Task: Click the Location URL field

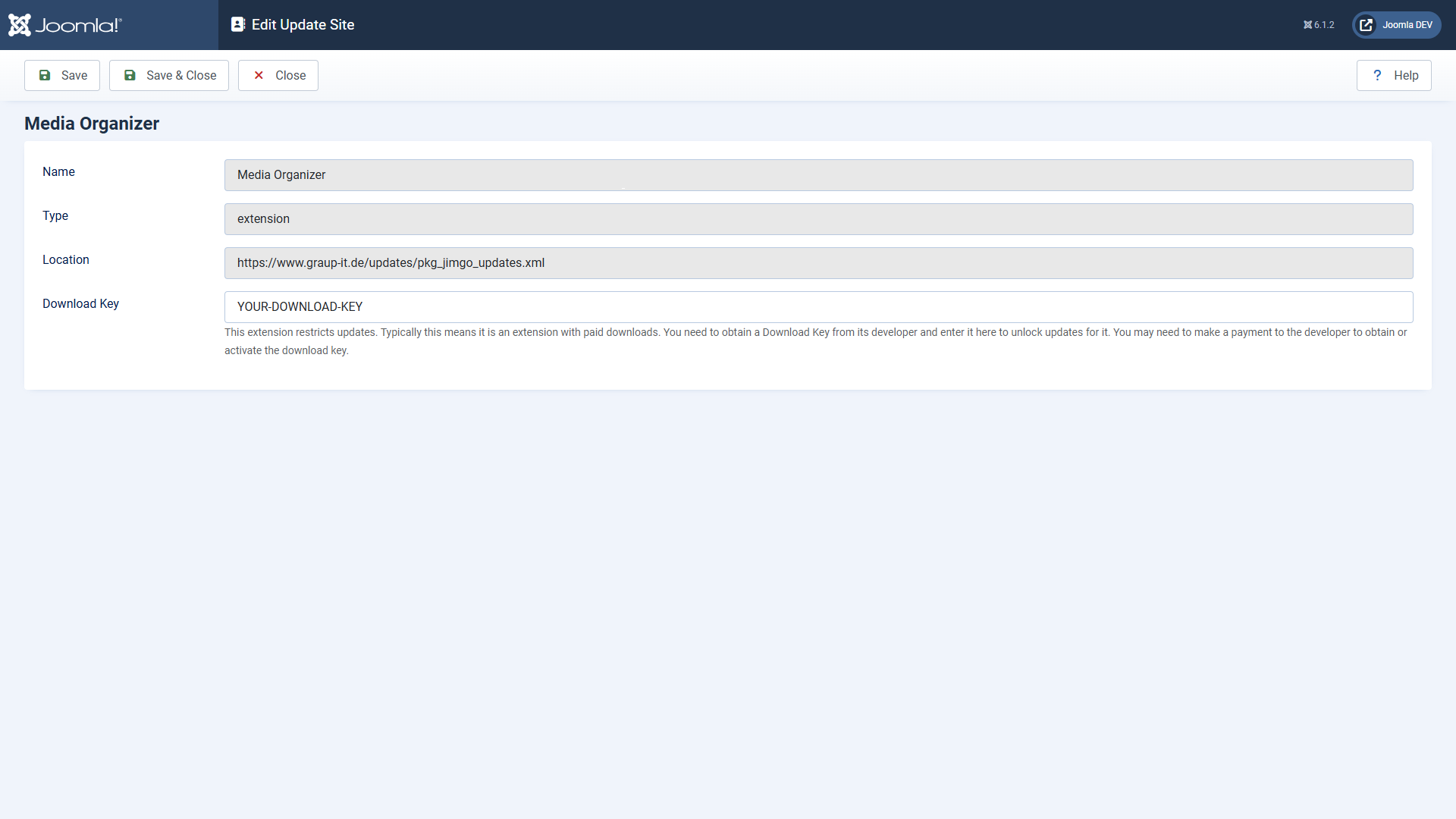Action: click(x=819, y=263)
